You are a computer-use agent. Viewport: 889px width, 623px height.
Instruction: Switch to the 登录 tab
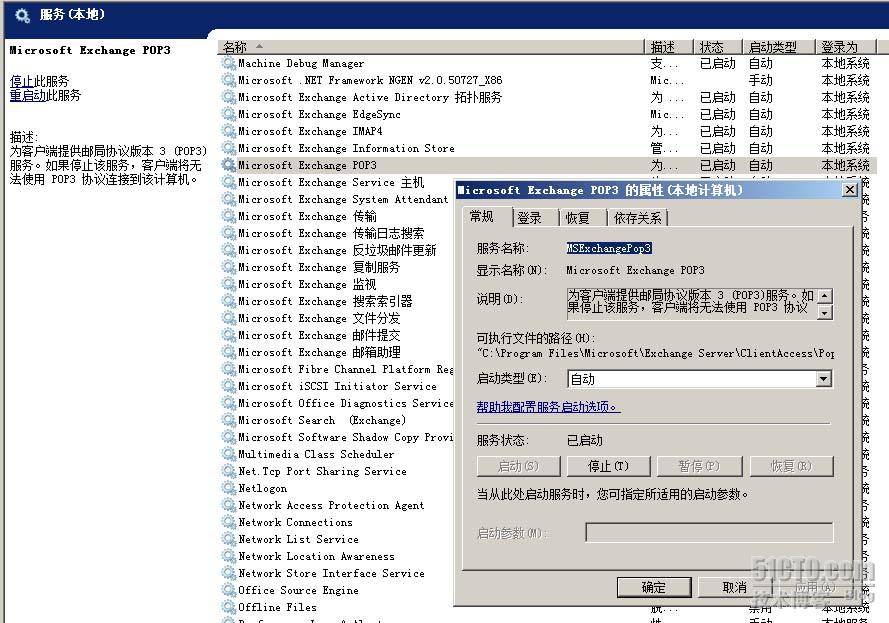pos(530,218)
